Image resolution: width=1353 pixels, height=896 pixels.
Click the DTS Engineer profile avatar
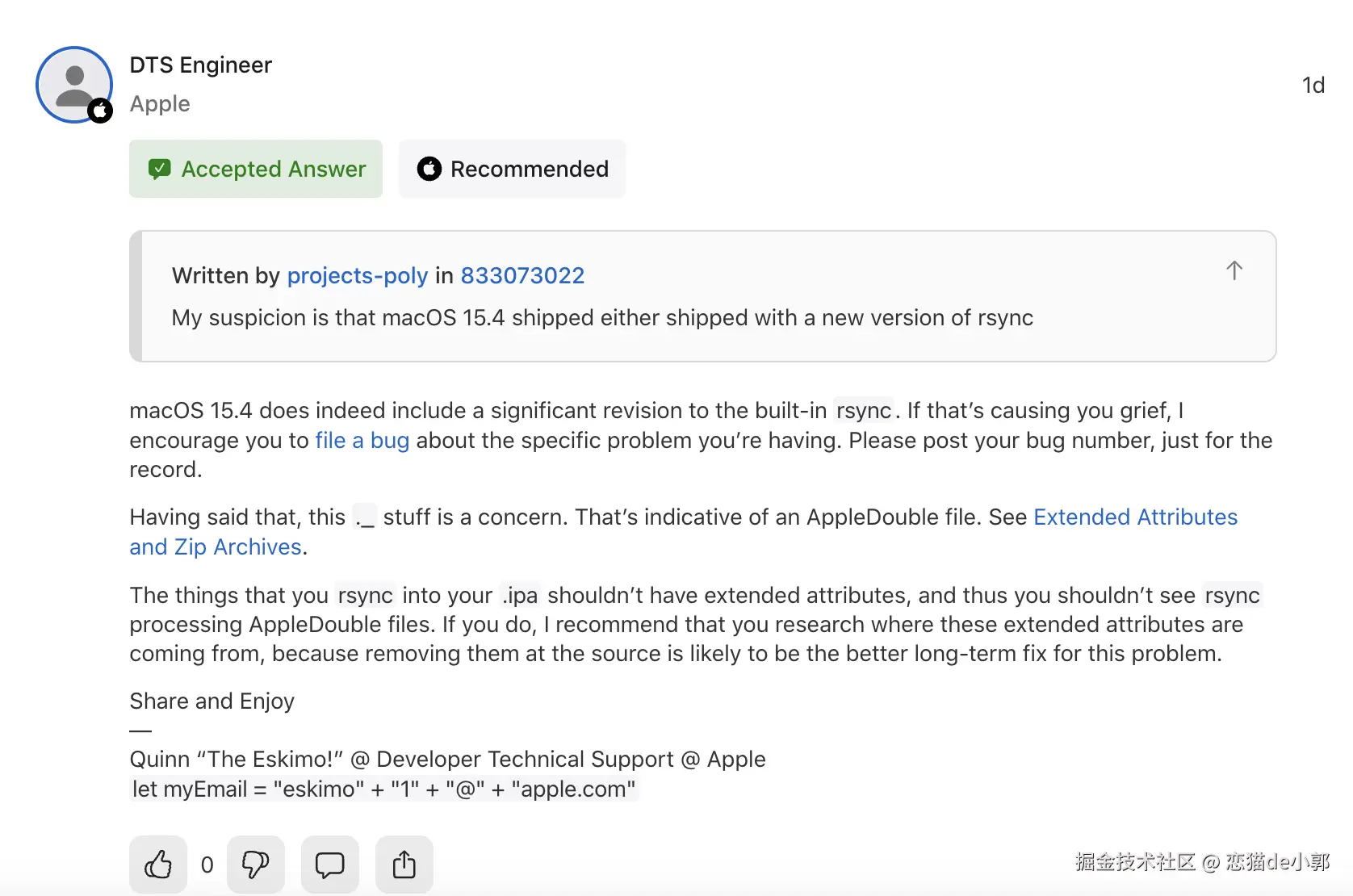point(73,84)
